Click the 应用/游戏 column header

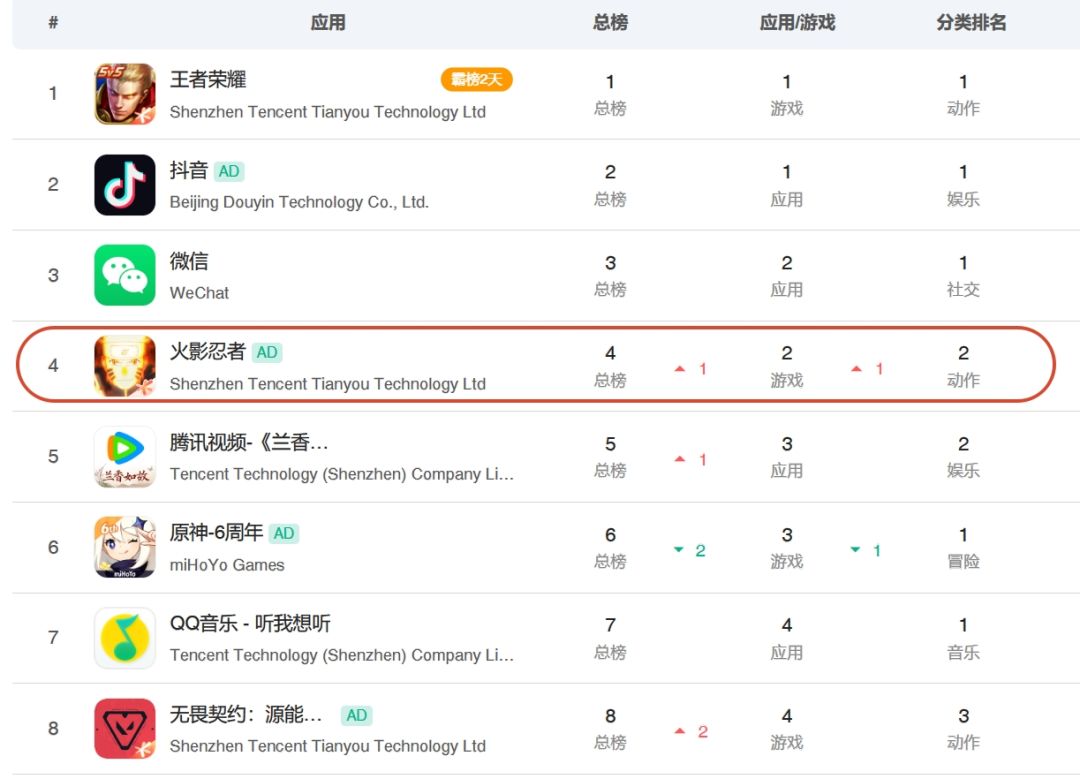tap(797, 23)
